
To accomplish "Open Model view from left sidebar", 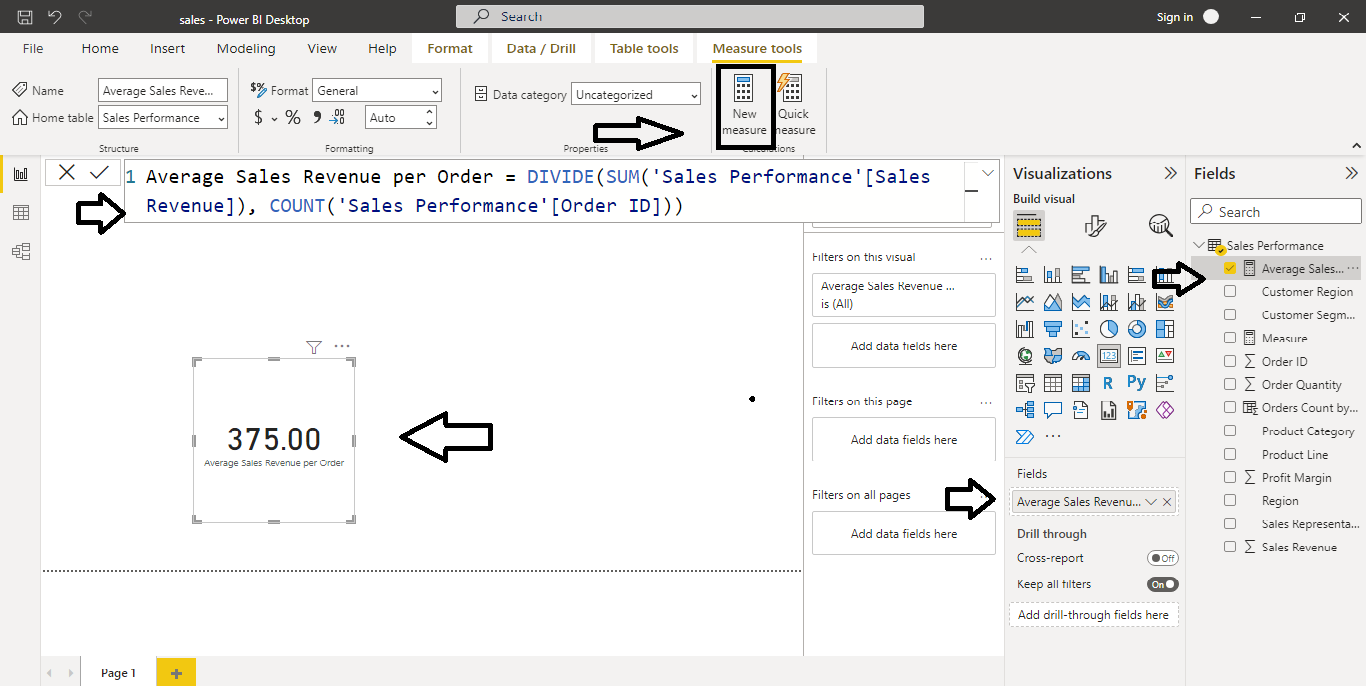I will tap(20, 251).
